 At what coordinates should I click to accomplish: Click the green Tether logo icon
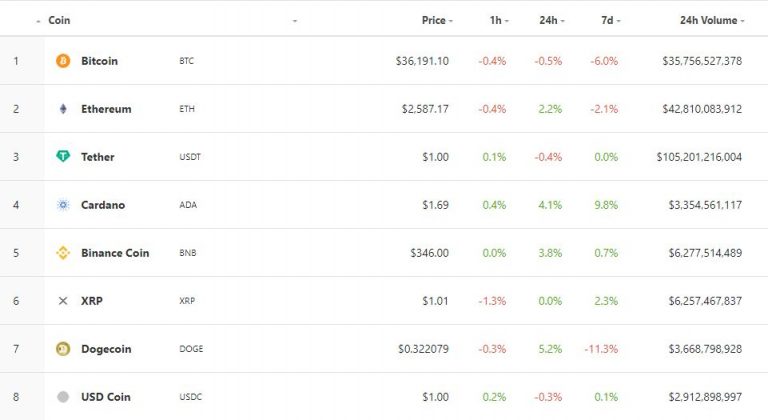pyautogui.click(x=63, y=156)
